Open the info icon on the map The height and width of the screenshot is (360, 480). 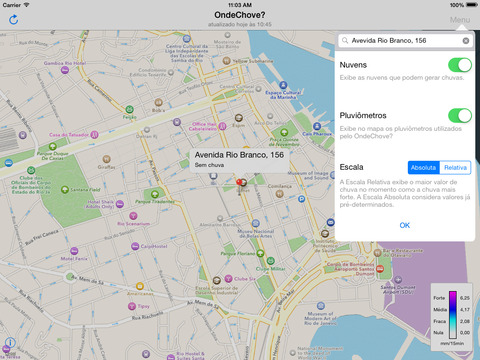[10, 342]
